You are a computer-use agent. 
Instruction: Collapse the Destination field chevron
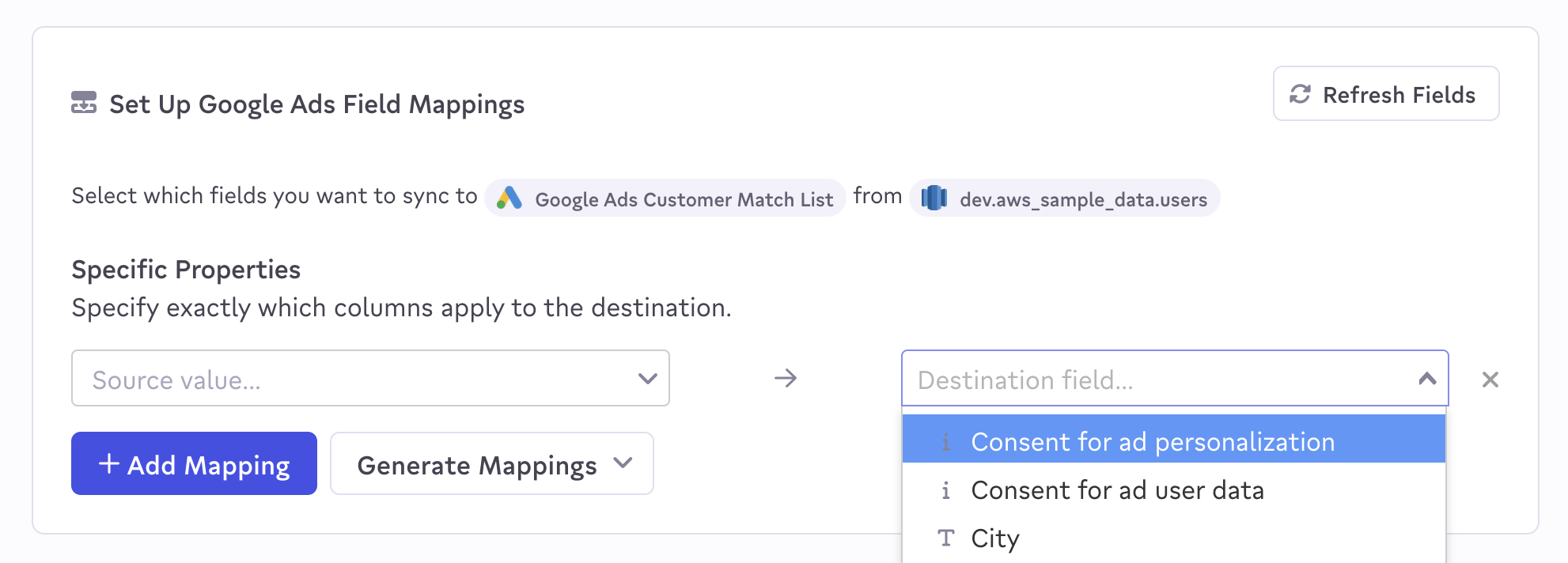point(1427,379)
